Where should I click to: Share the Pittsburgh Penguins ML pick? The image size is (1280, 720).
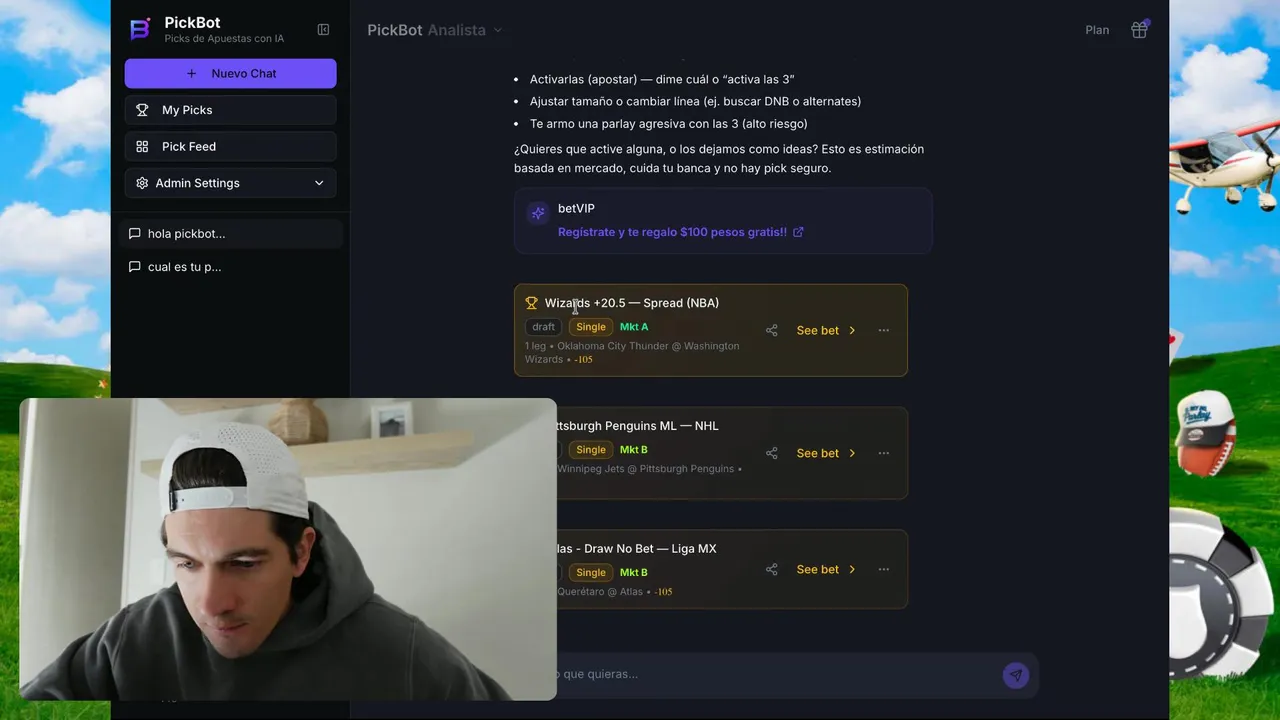click(x=771, y=453)
